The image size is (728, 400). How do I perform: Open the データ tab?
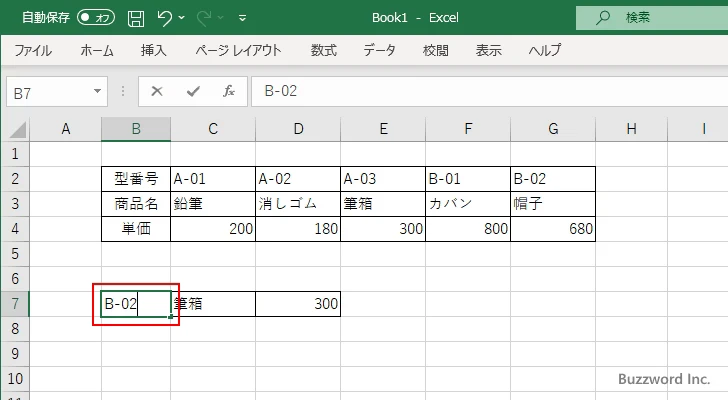pos(379,50)
